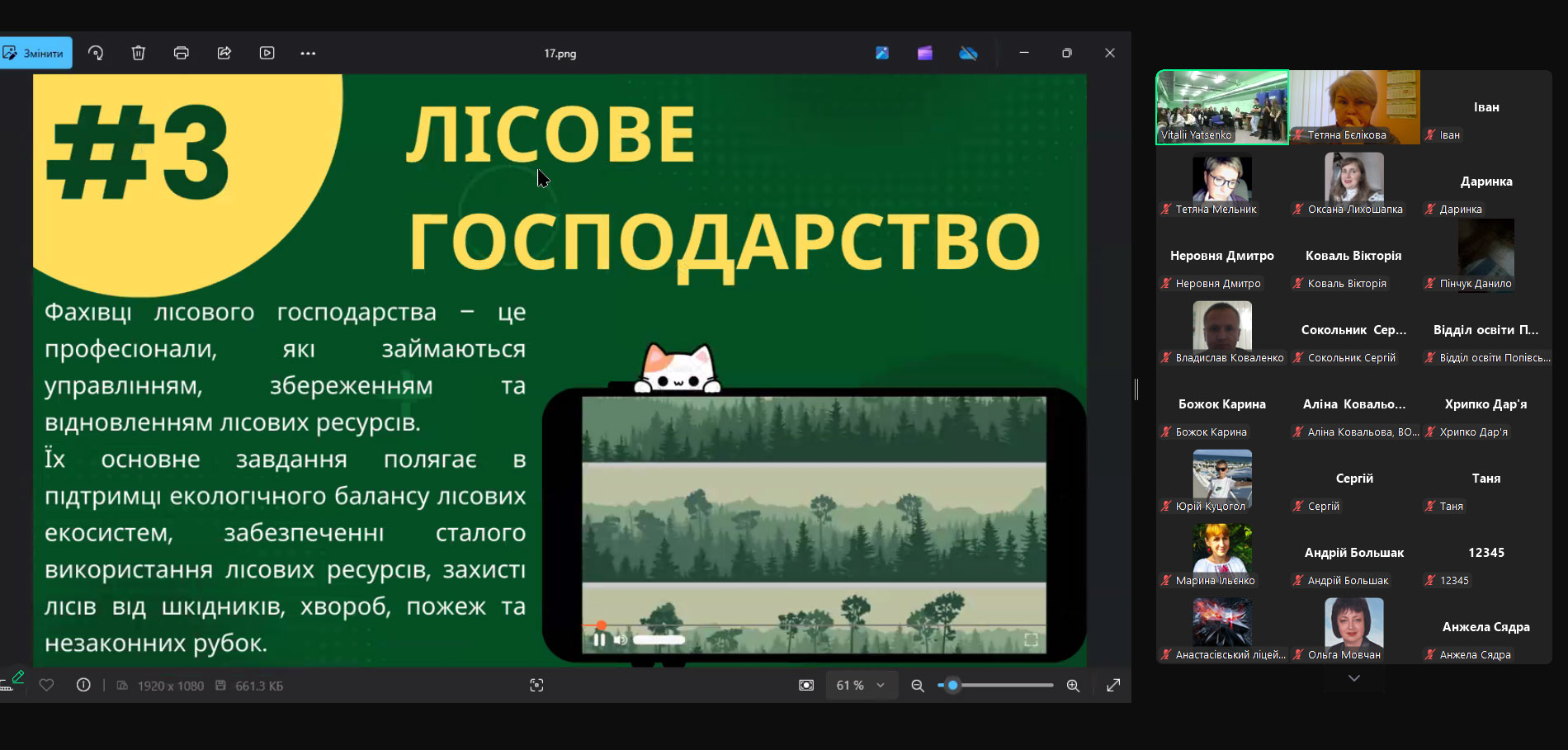Image resolution: width=1568 pixels, height=750 pixels.
Task: Click the #3 number on the slide
Action: click(138, 153)
